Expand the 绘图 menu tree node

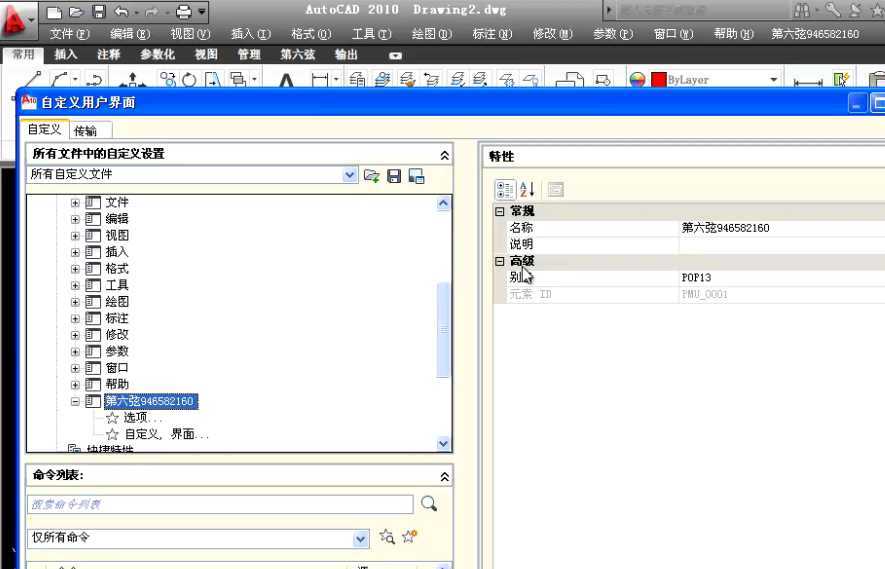(x=75, y=302)
